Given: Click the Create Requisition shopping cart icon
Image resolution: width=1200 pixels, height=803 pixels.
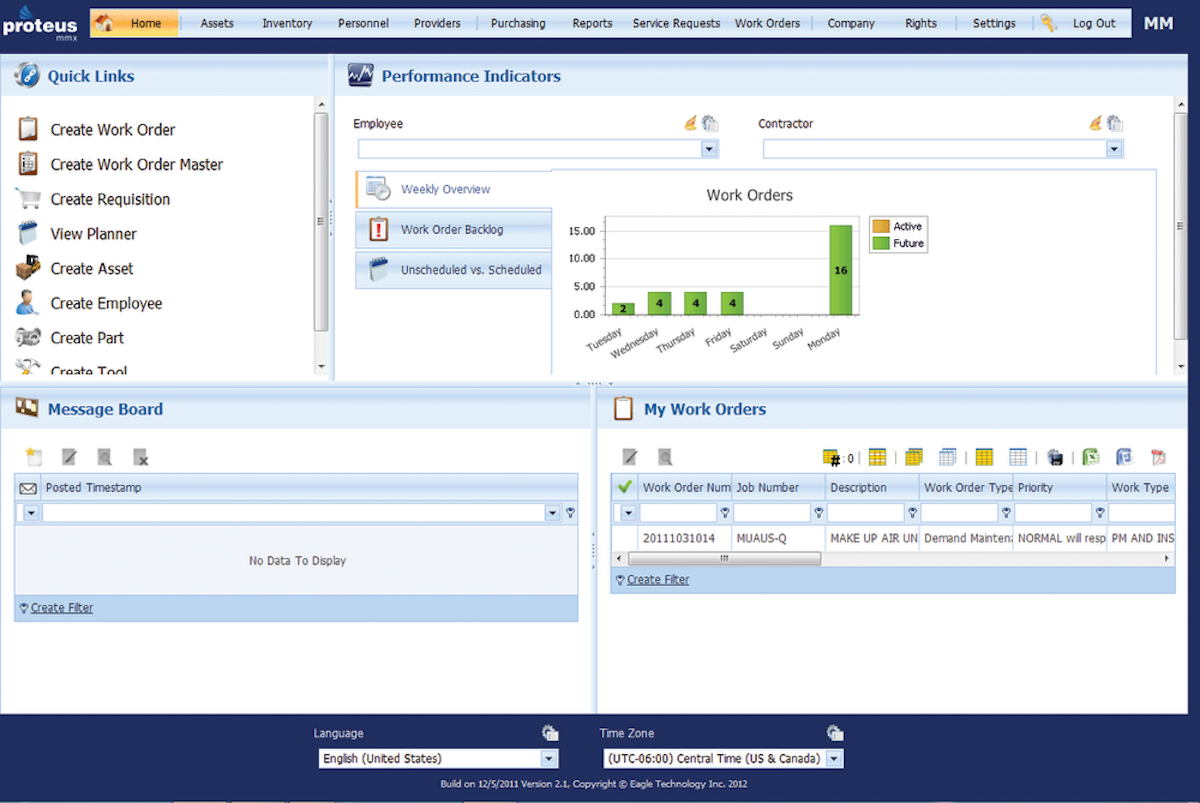Looking at the screenshot, I should point(28,199).
